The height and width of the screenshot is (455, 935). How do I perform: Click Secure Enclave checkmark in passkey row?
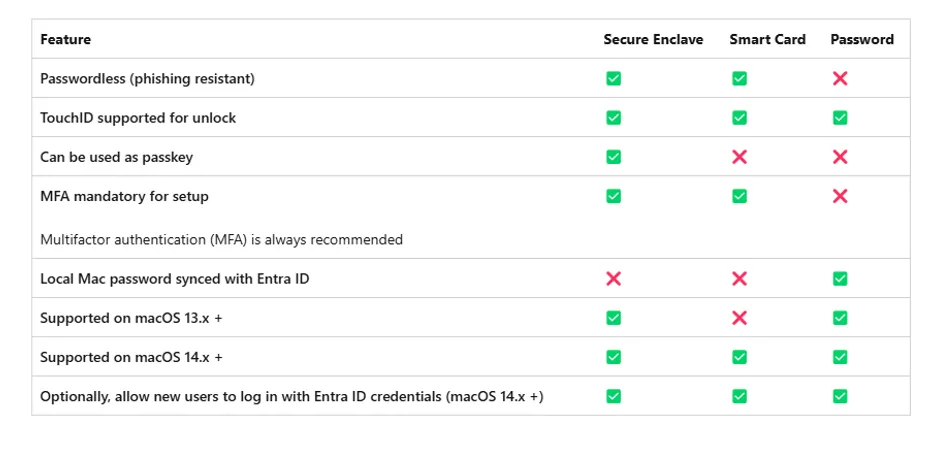point(613,157)
